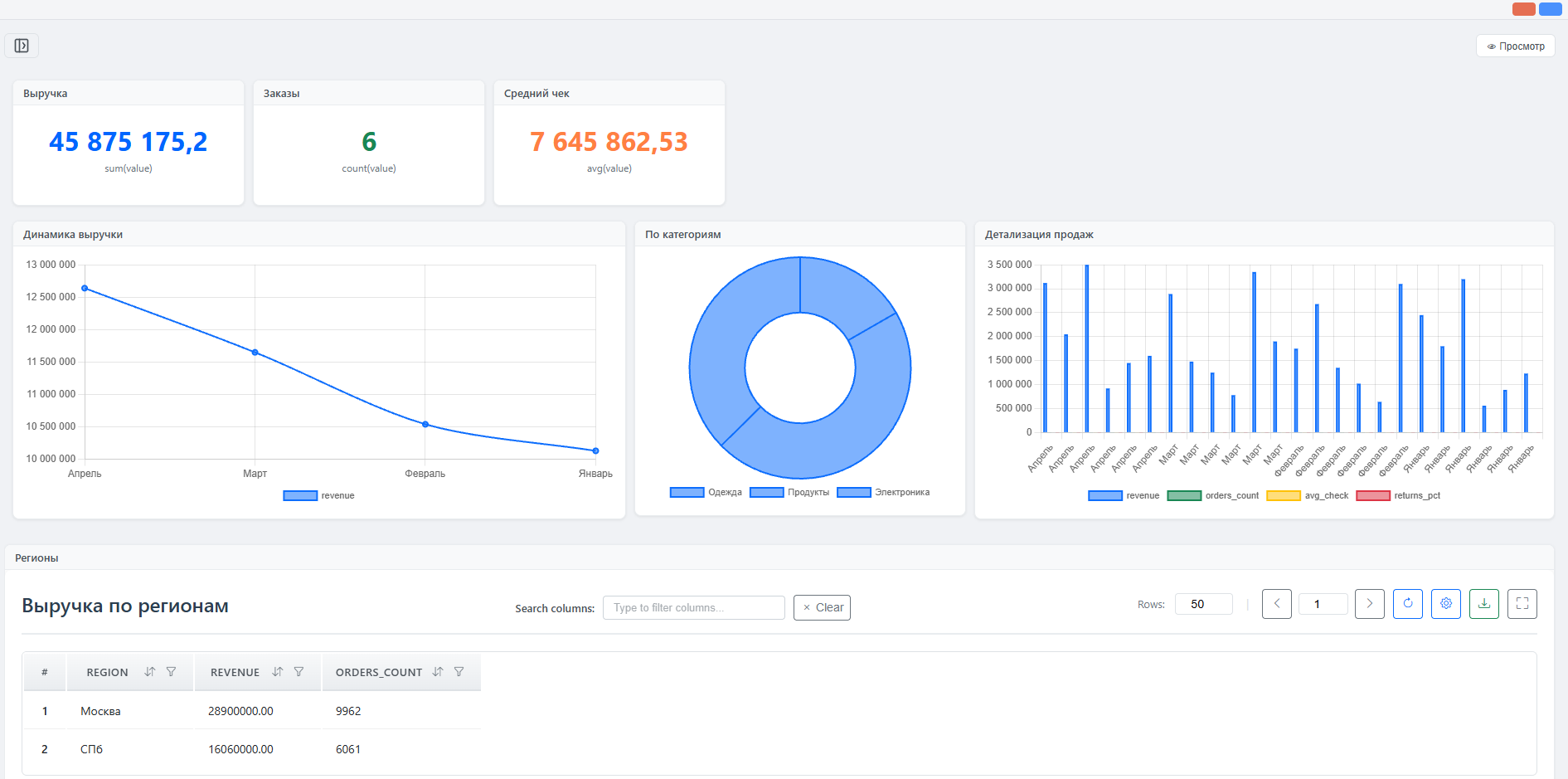The image size is (1568, 779).
Task: Go to next table page
Action: [x=1370, y=604]
